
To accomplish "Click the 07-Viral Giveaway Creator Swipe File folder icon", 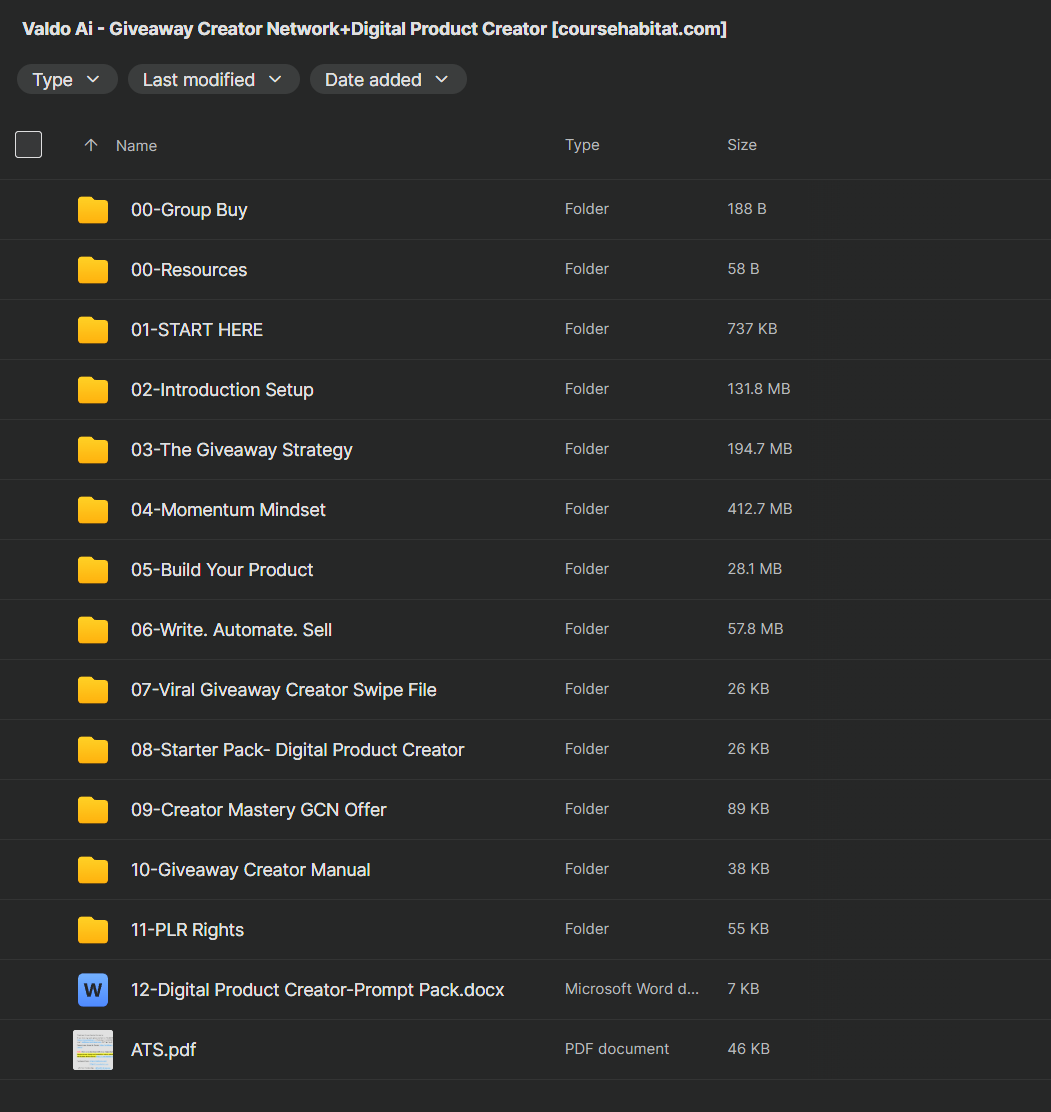I will coord(93,690).
